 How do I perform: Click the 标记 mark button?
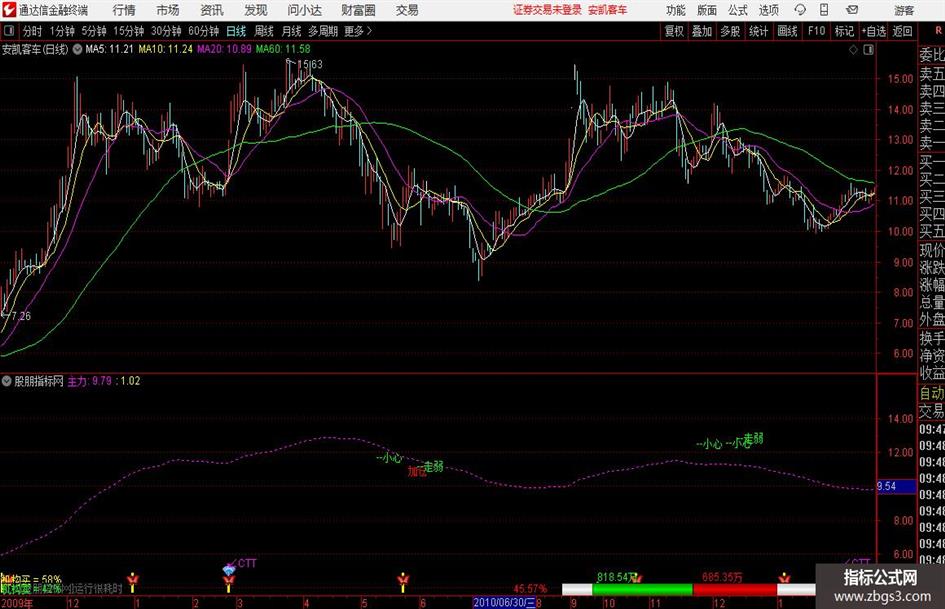click(x=844, y=31)
